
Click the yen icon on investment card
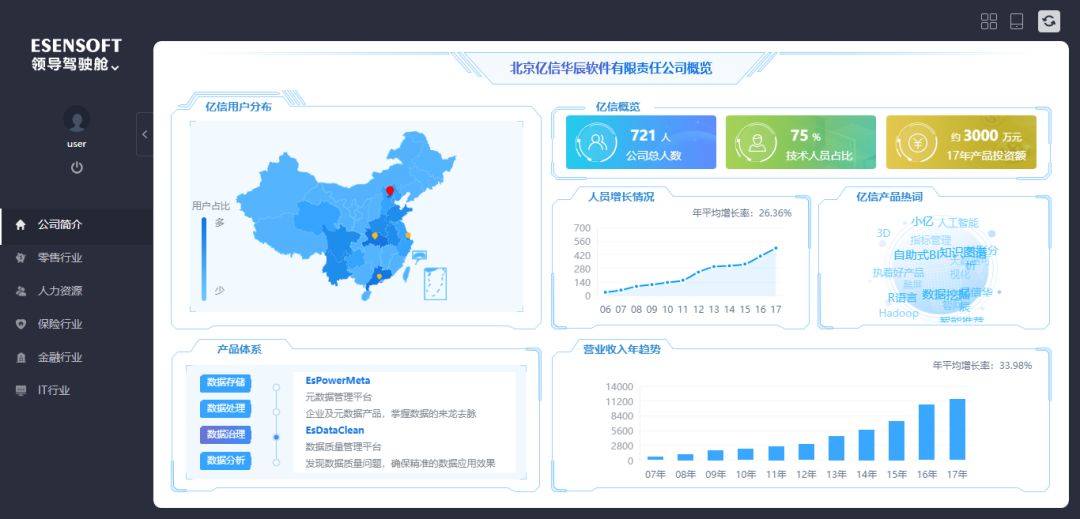[x=917, y=143]
